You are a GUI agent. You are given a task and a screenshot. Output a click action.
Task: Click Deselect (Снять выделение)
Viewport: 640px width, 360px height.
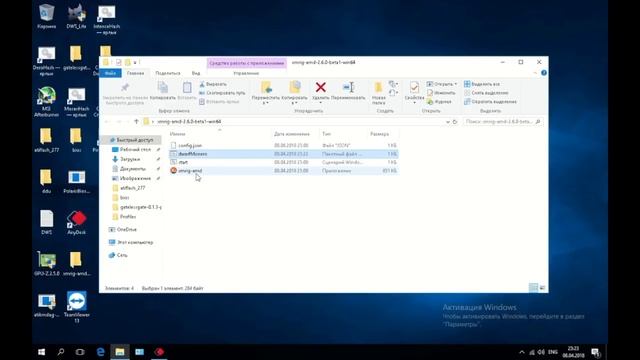(486, 93)
